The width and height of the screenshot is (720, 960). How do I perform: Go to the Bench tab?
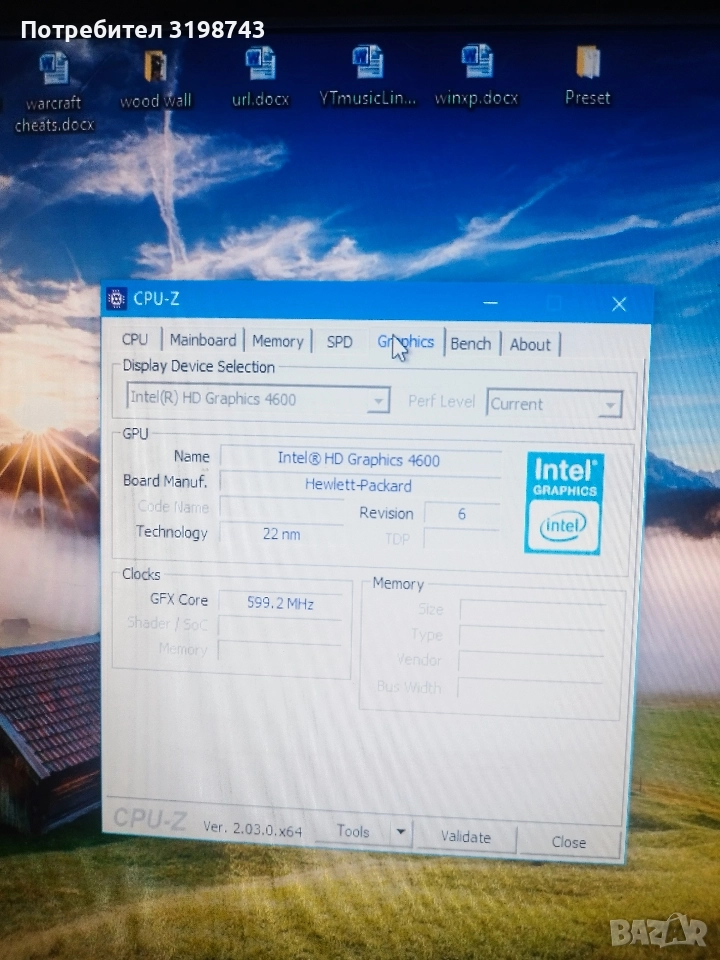tap(470, 343)
